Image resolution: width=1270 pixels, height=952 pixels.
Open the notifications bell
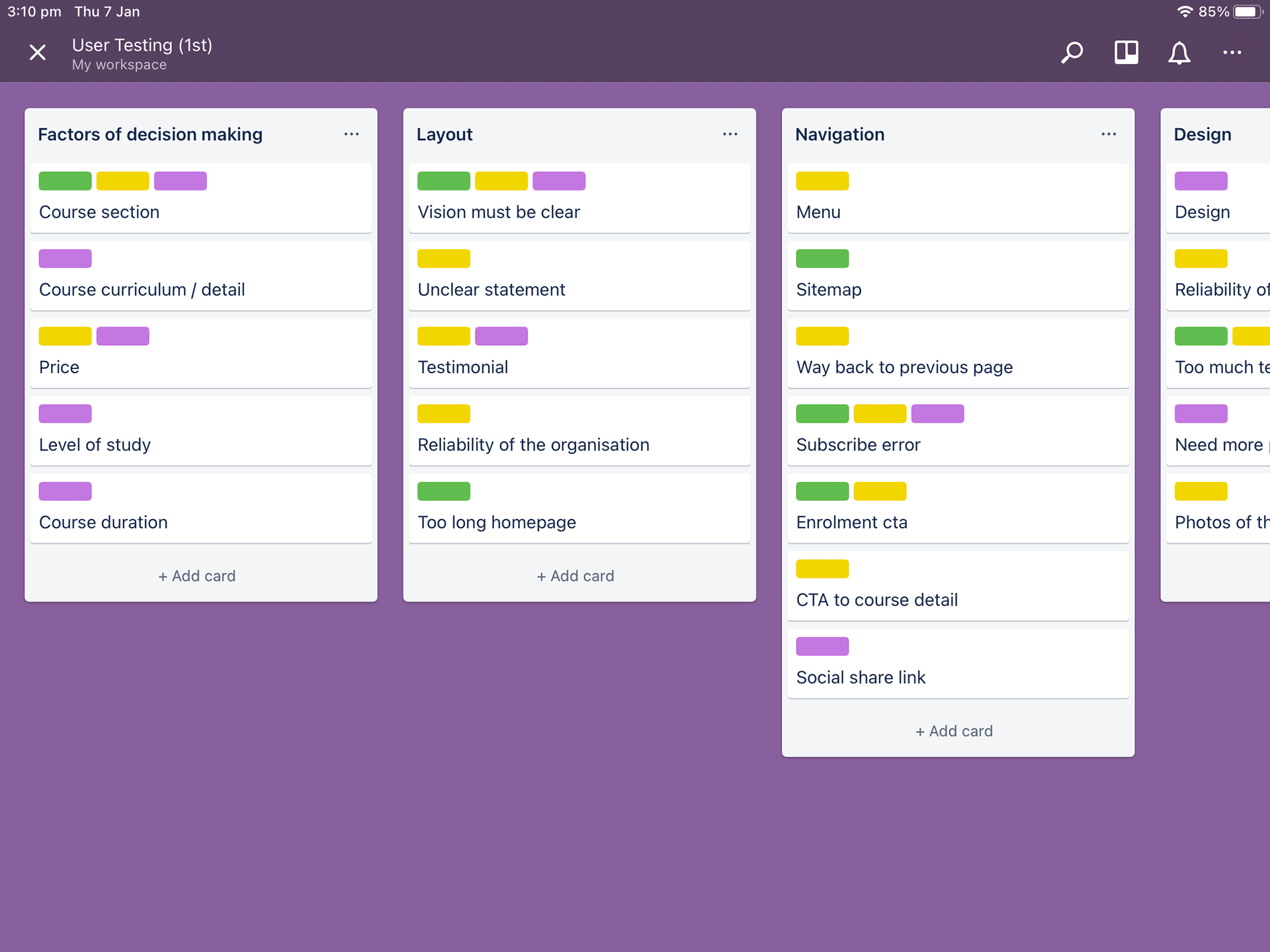(x=1179, y=53)
